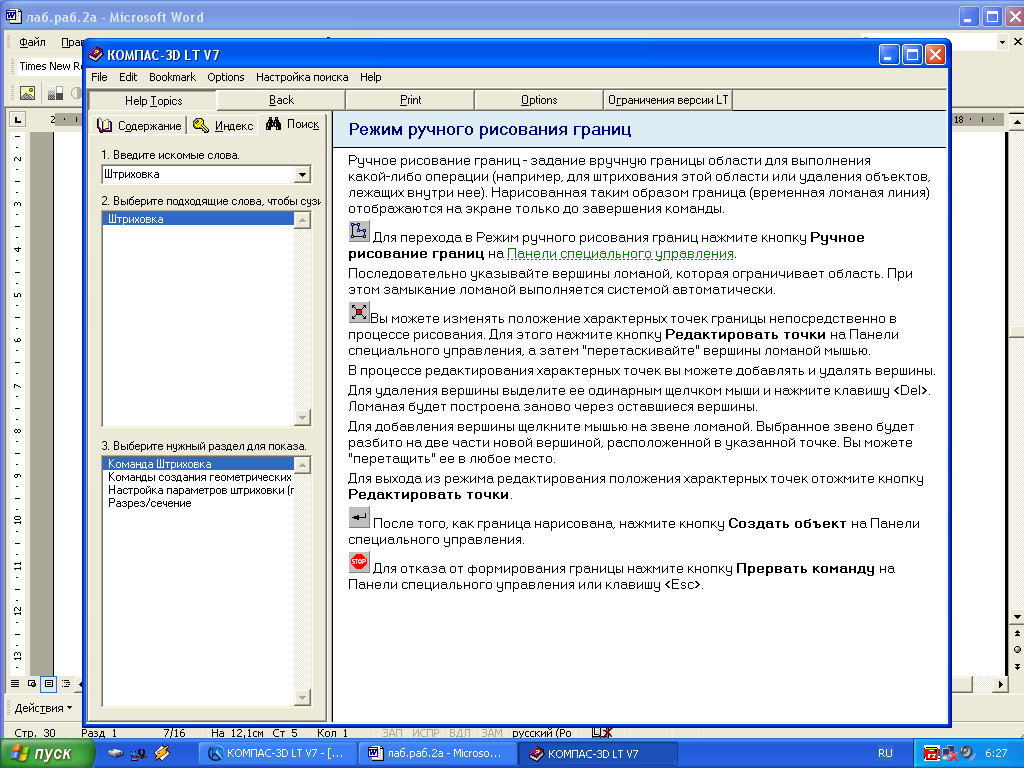Select the Поиск tab
This screenshot has height=768, width=1024.
[x=293, y=124]
